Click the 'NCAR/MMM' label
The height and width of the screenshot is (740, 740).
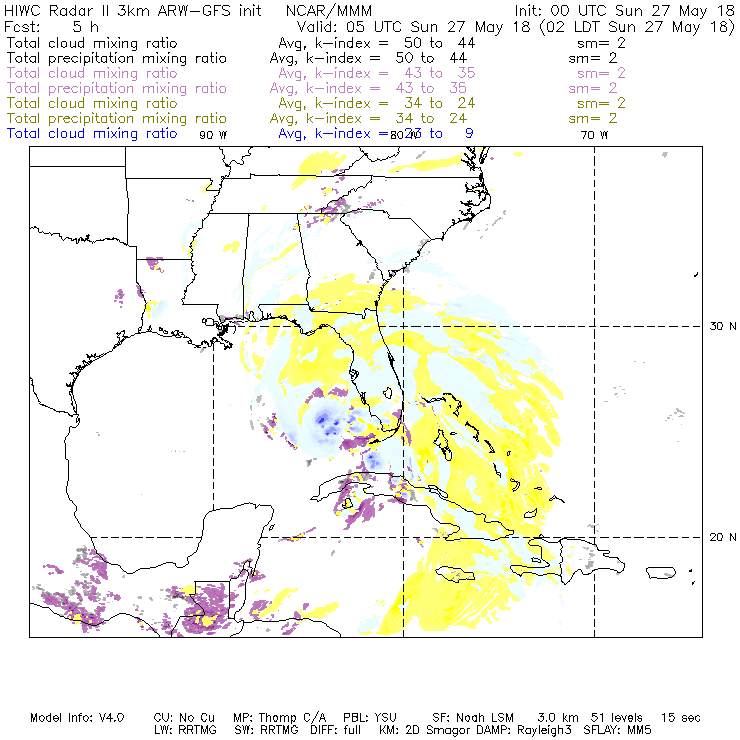329,10
